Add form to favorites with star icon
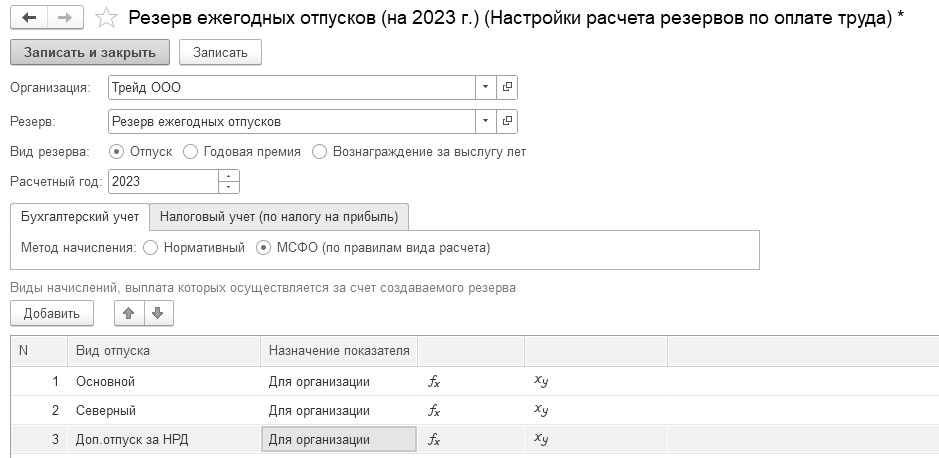 pos(106,18)
